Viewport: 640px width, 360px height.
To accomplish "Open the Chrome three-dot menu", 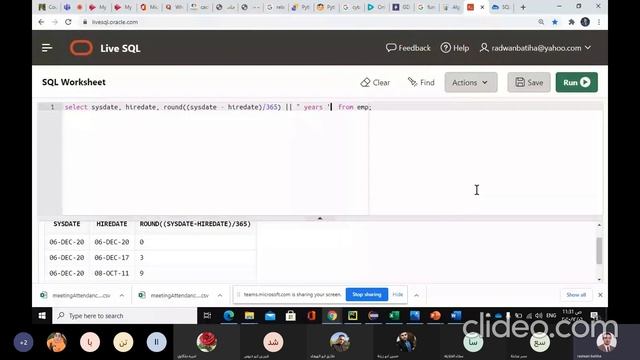I will (x=599, y=22).
